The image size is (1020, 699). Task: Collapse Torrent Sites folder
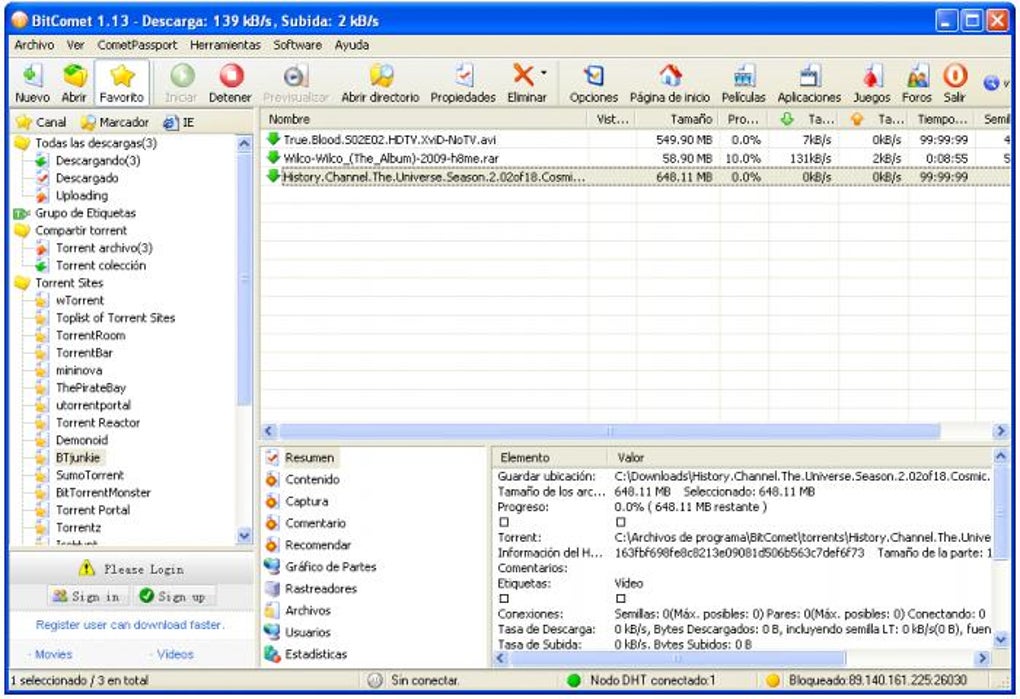pyautogui.click(x=22, y=284)
